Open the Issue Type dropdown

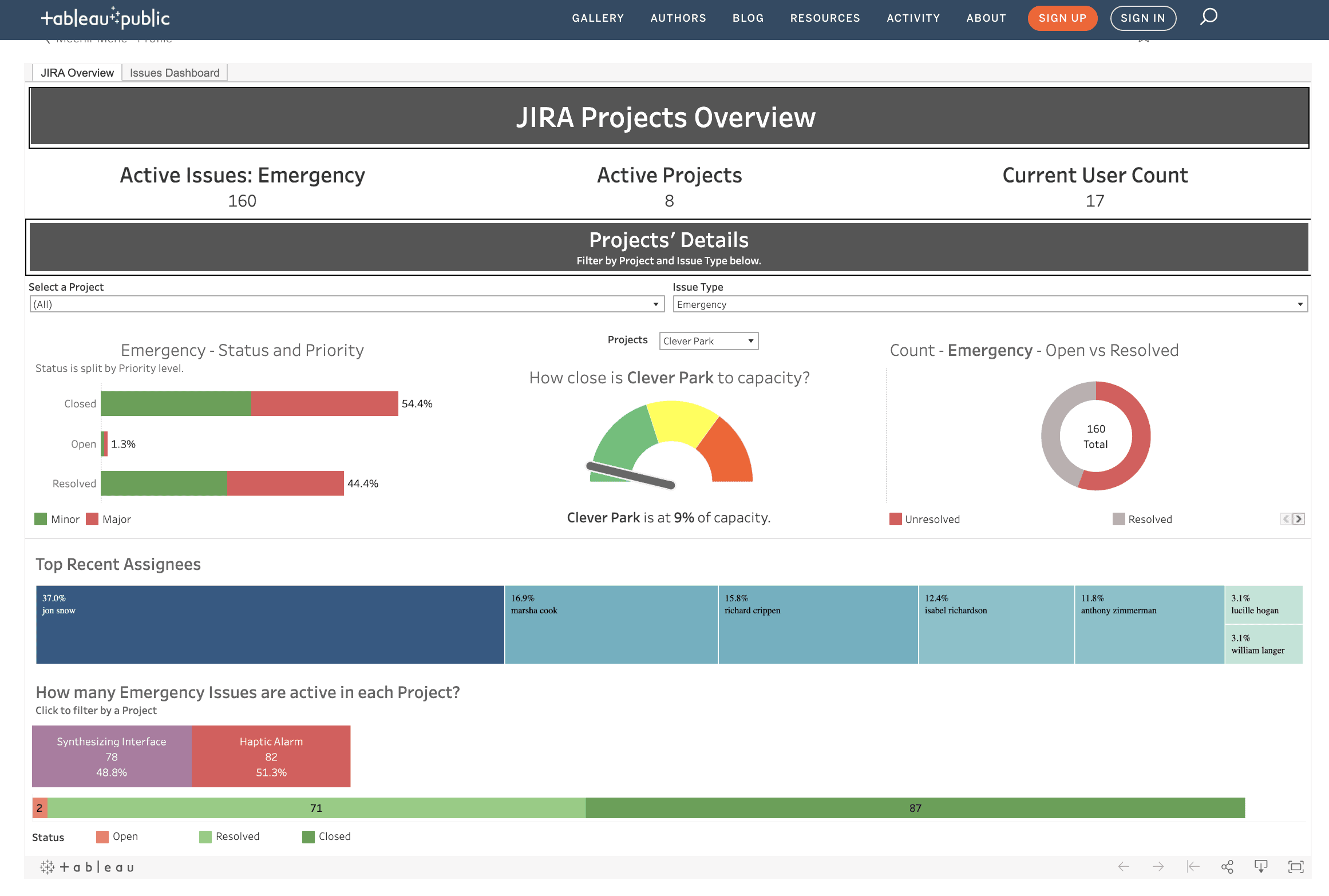point(1300,304)
